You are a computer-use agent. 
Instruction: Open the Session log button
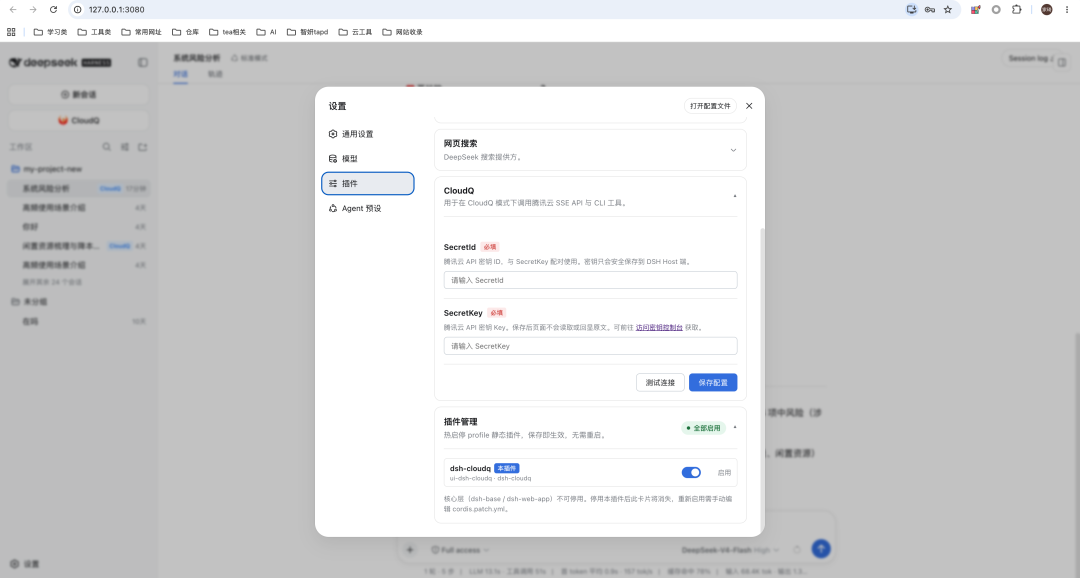(1030, 59)
